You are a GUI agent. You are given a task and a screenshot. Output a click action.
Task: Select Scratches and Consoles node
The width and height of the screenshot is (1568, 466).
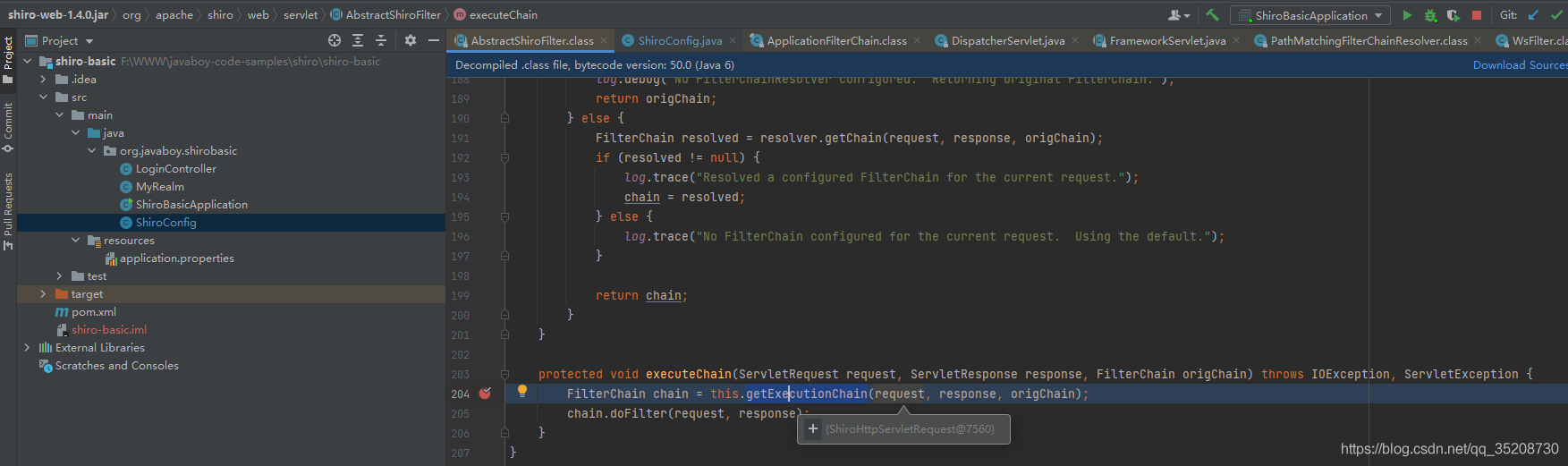click(116, 365)
